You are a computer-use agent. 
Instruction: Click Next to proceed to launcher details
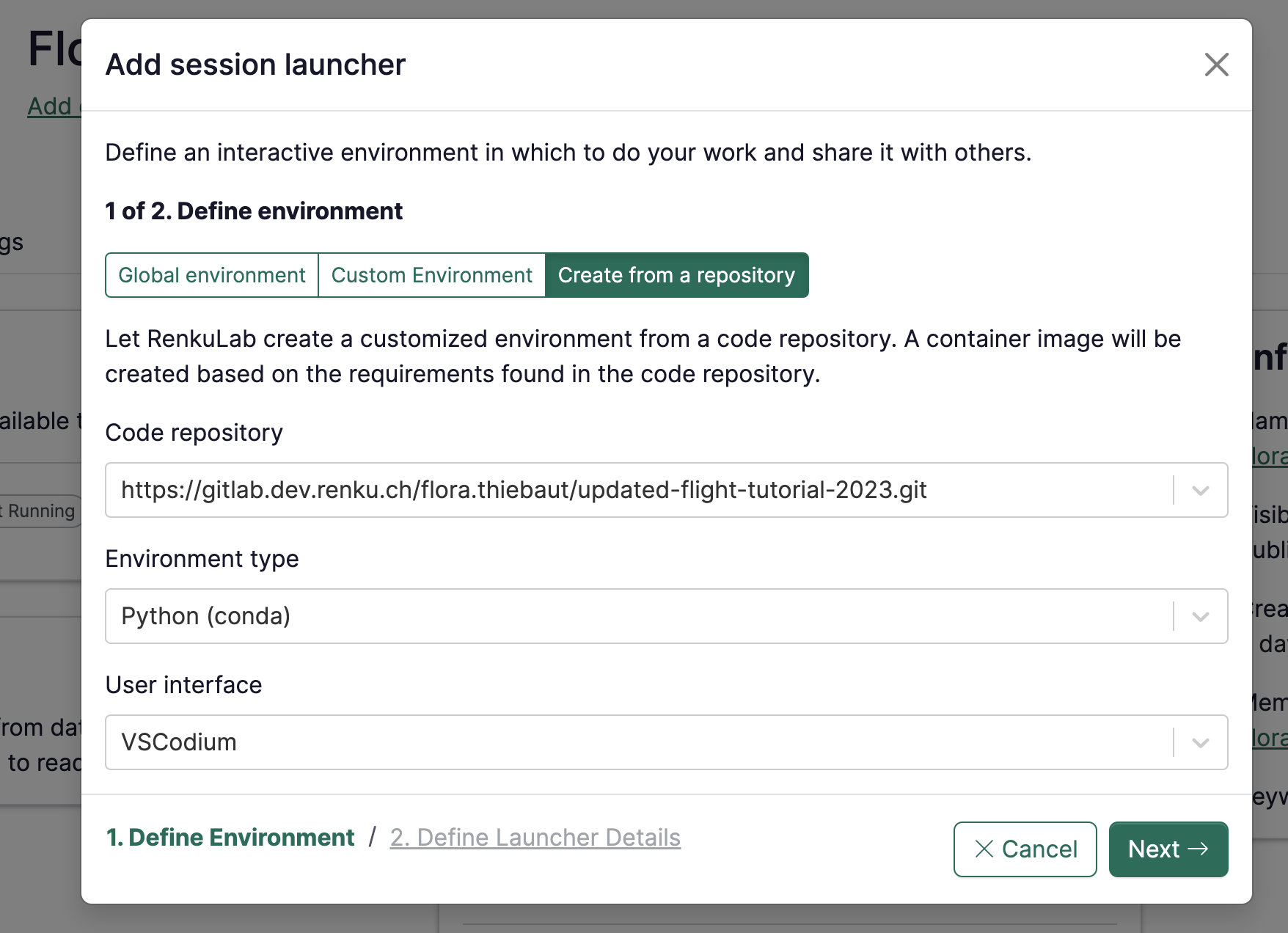pos(1168,849)
